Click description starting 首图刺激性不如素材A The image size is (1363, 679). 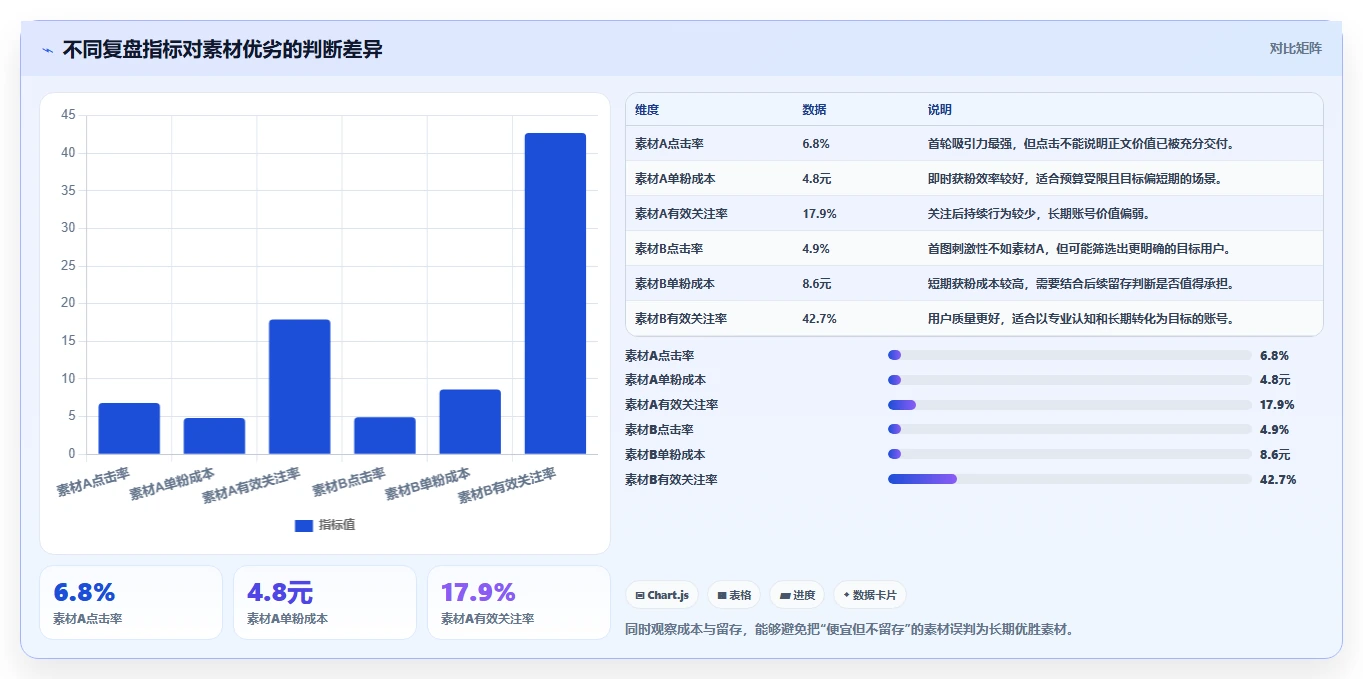[1079, 249]
